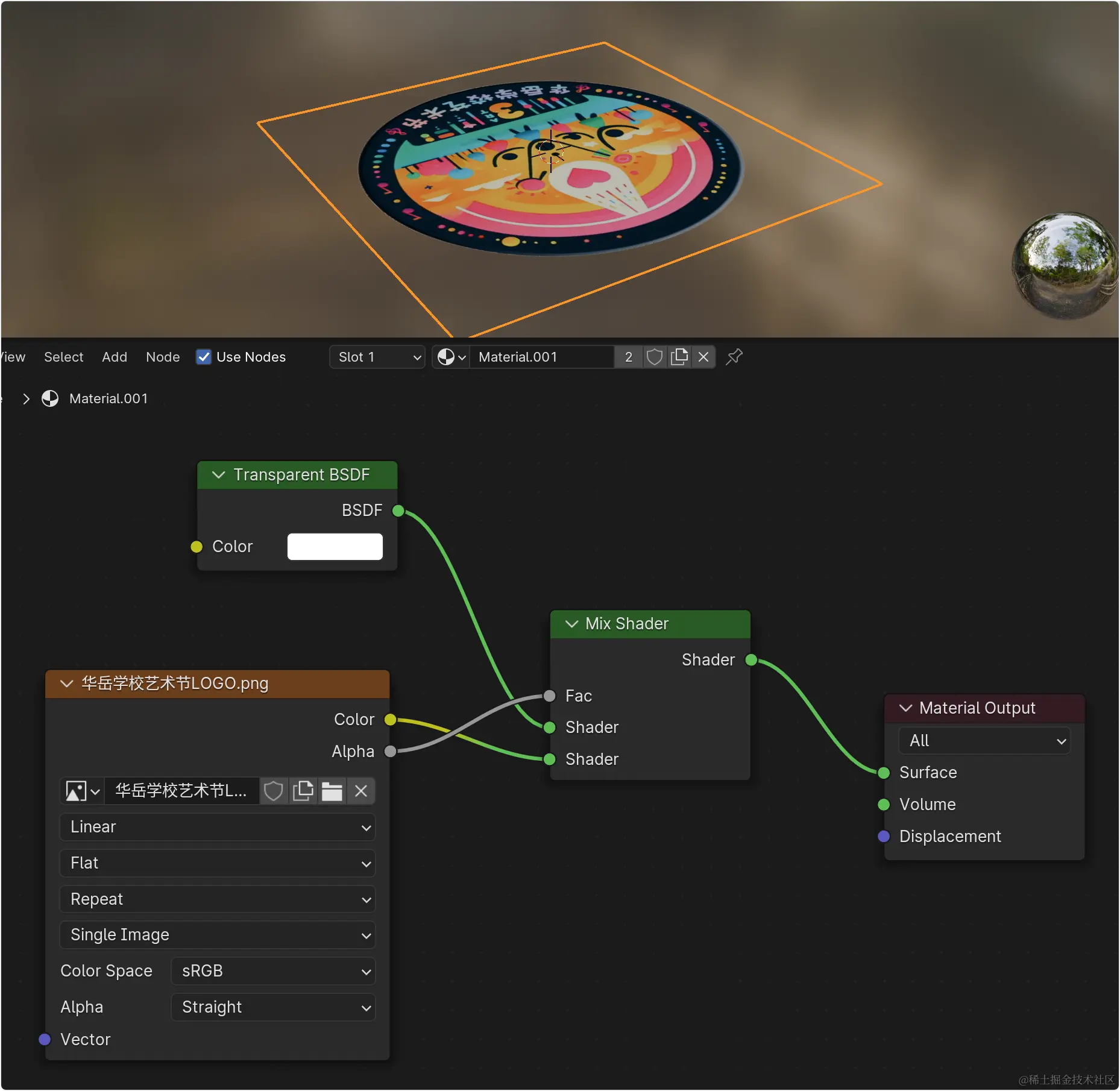Open the Linear interpolation dropdown

click(x=218, y=827)
